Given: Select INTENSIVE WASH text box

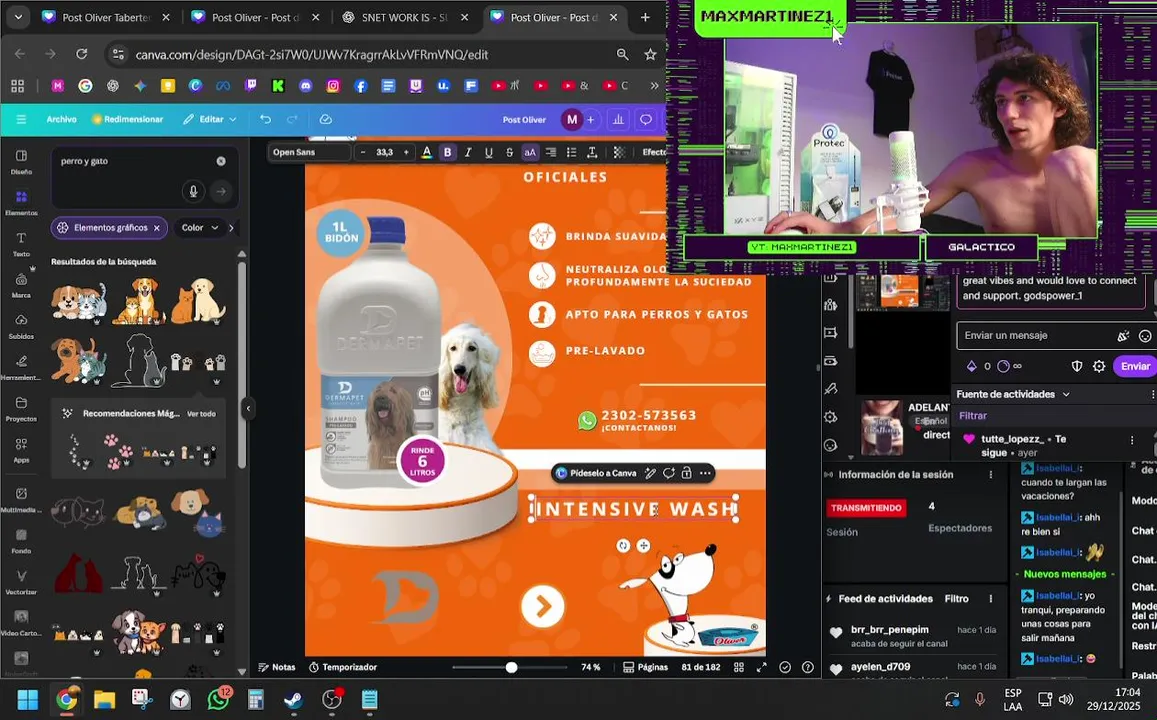Looking at the screenshot, I should (x=635, y=509).
